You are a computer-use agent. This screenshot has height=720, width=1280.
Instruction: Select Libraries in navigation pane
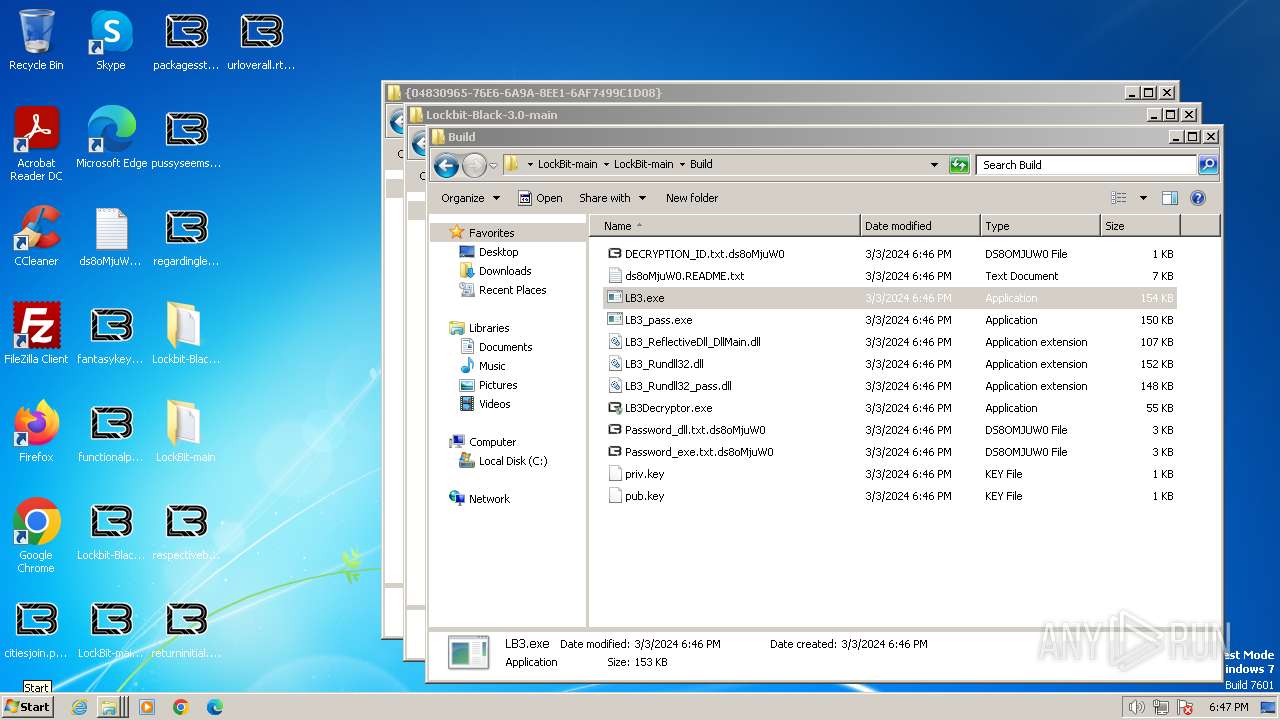(489, 328)
